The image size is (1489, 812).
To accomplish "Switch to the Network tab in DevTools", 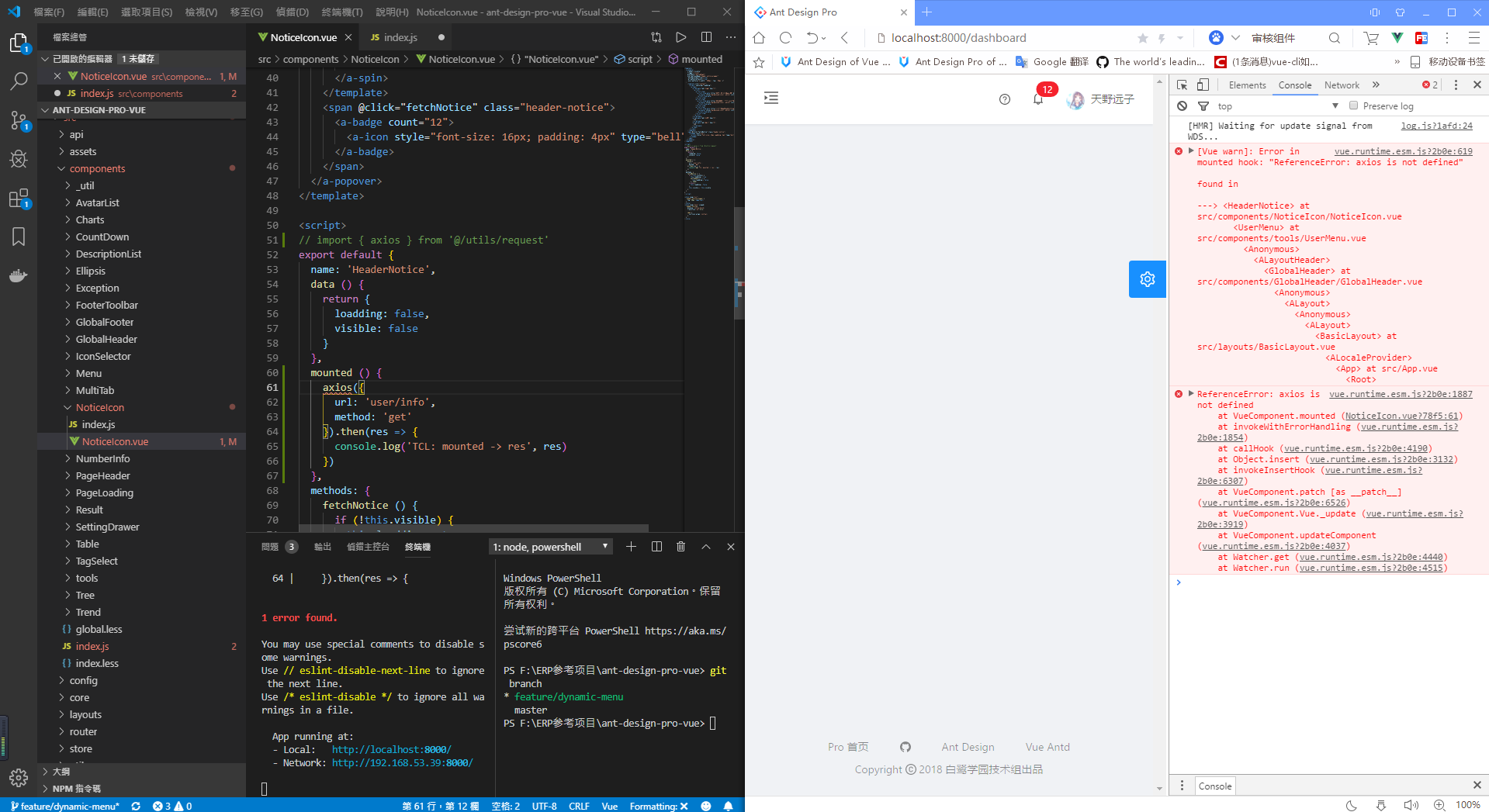I will tap(1342, 85).
